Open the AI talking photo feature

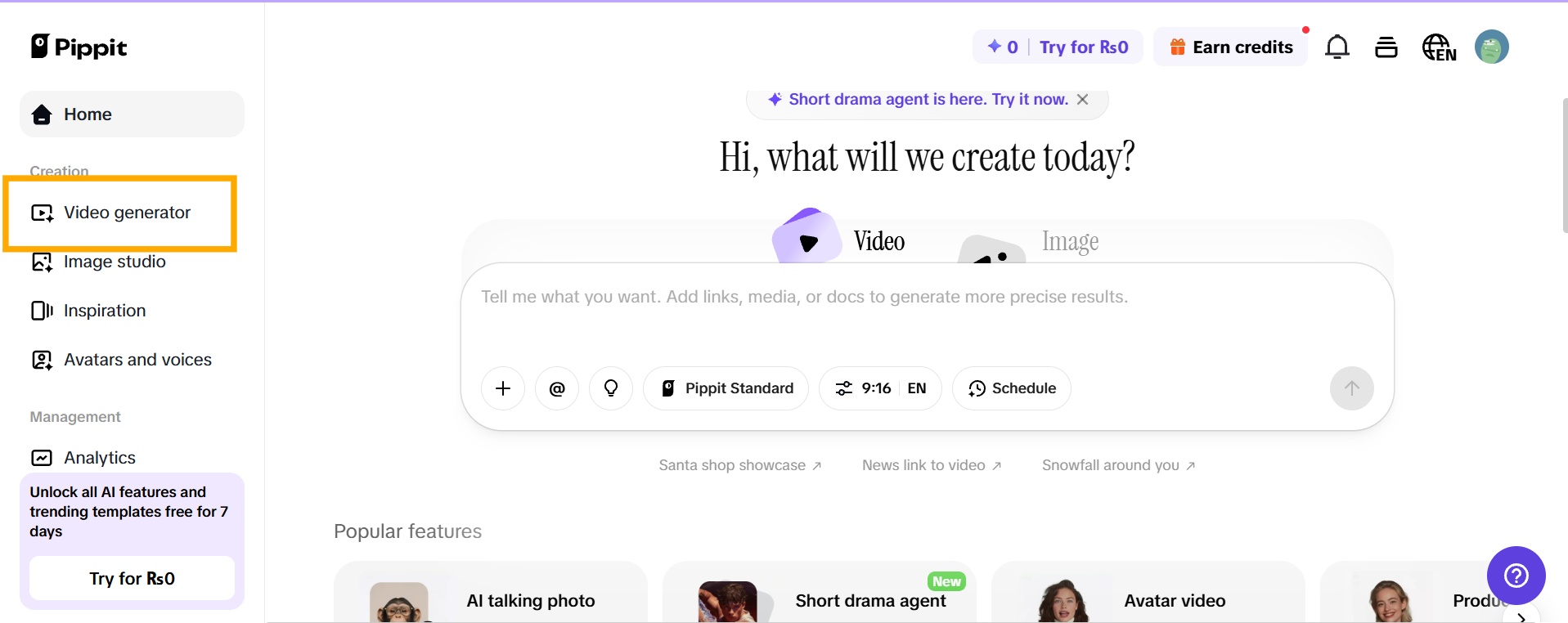click(x=491, y=592)
